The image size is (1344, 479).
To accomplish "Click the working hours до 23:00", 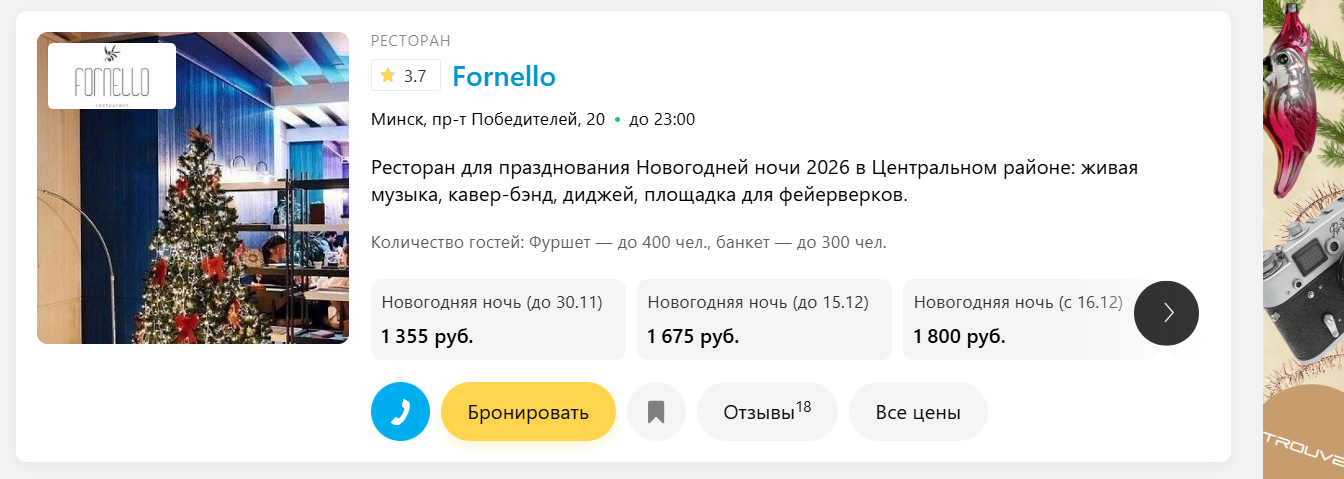I will tap(661, 120).
